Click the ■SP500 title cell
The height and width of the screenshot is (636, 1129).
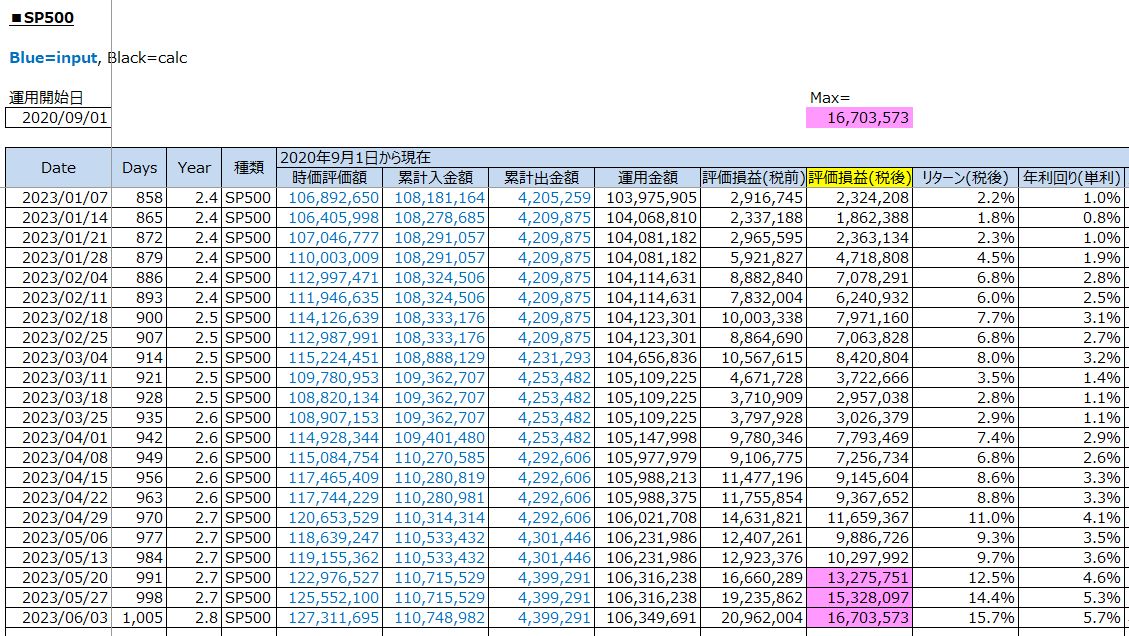pyautogui.click(x=42, y=18)
